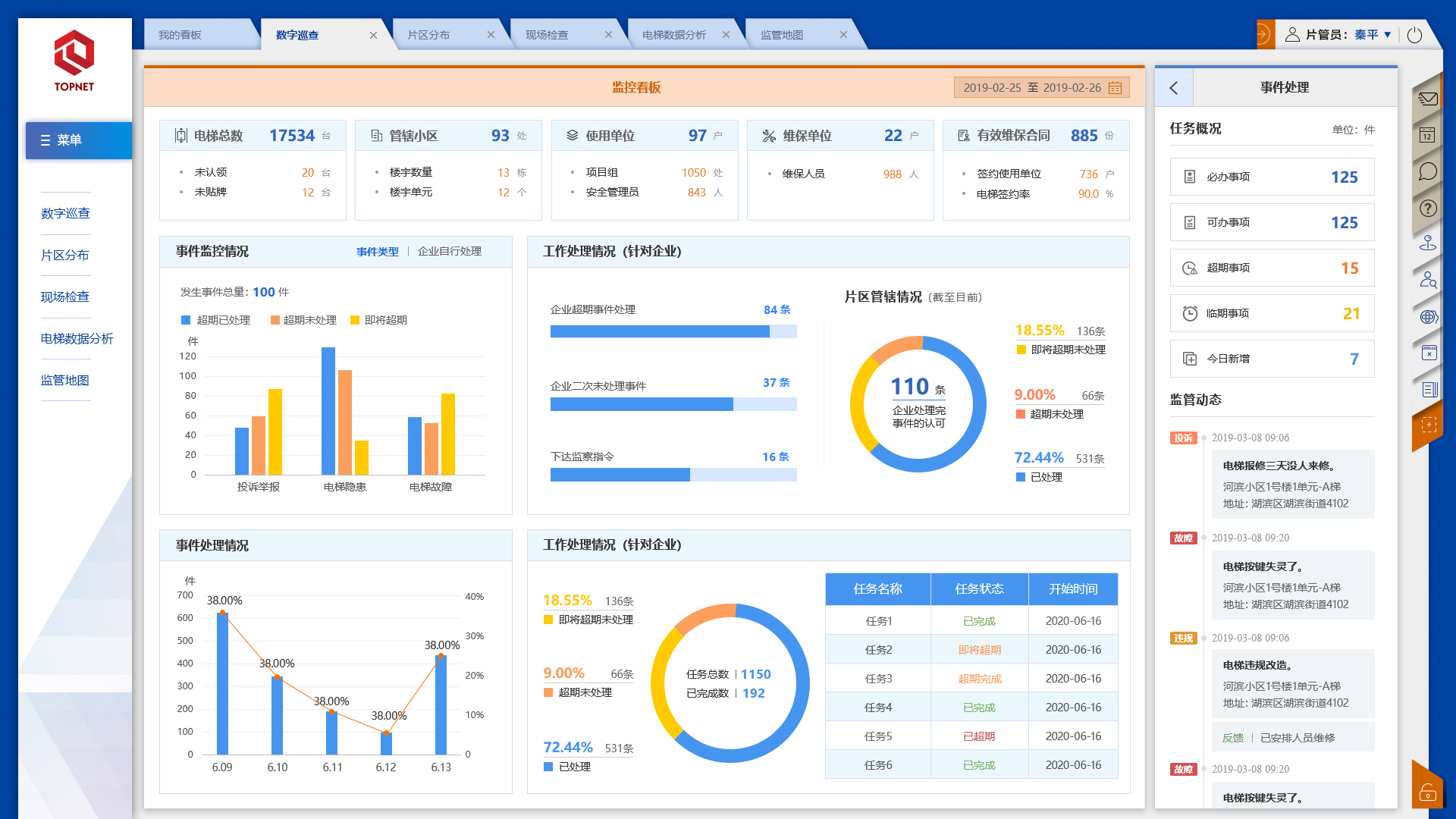The height and width of the screenshot is (819, 1456).
Task: Click the 企业超期事件处理 progress bar
Action: [673, 331]
